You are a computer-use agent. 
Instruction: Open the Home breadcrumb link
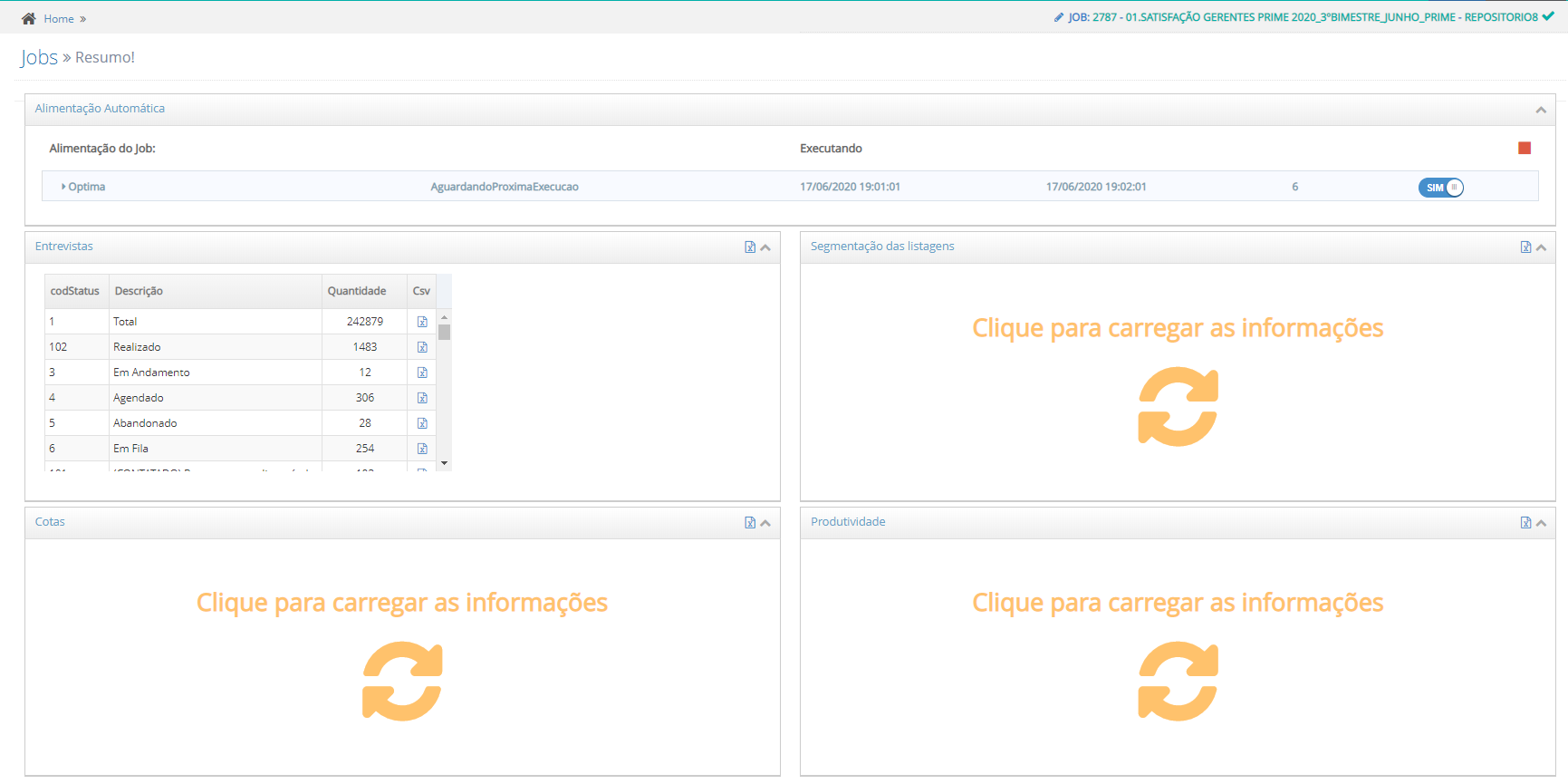point(59,19)
